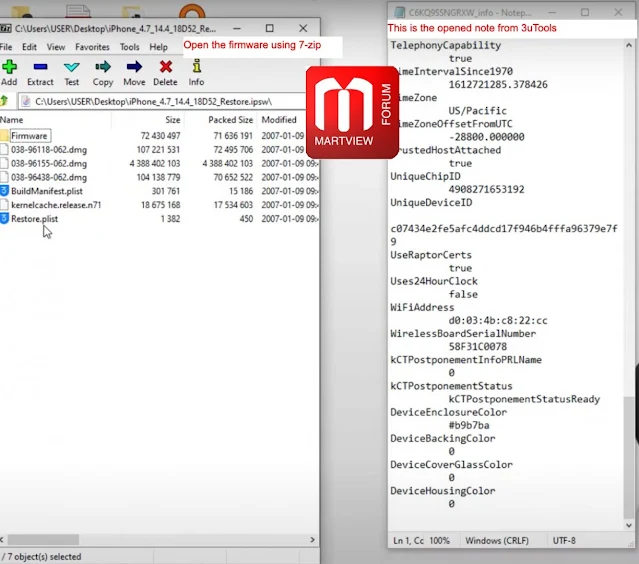Open the File menu in 7-Zip
The image size is (639, 564).
point(6,47)
